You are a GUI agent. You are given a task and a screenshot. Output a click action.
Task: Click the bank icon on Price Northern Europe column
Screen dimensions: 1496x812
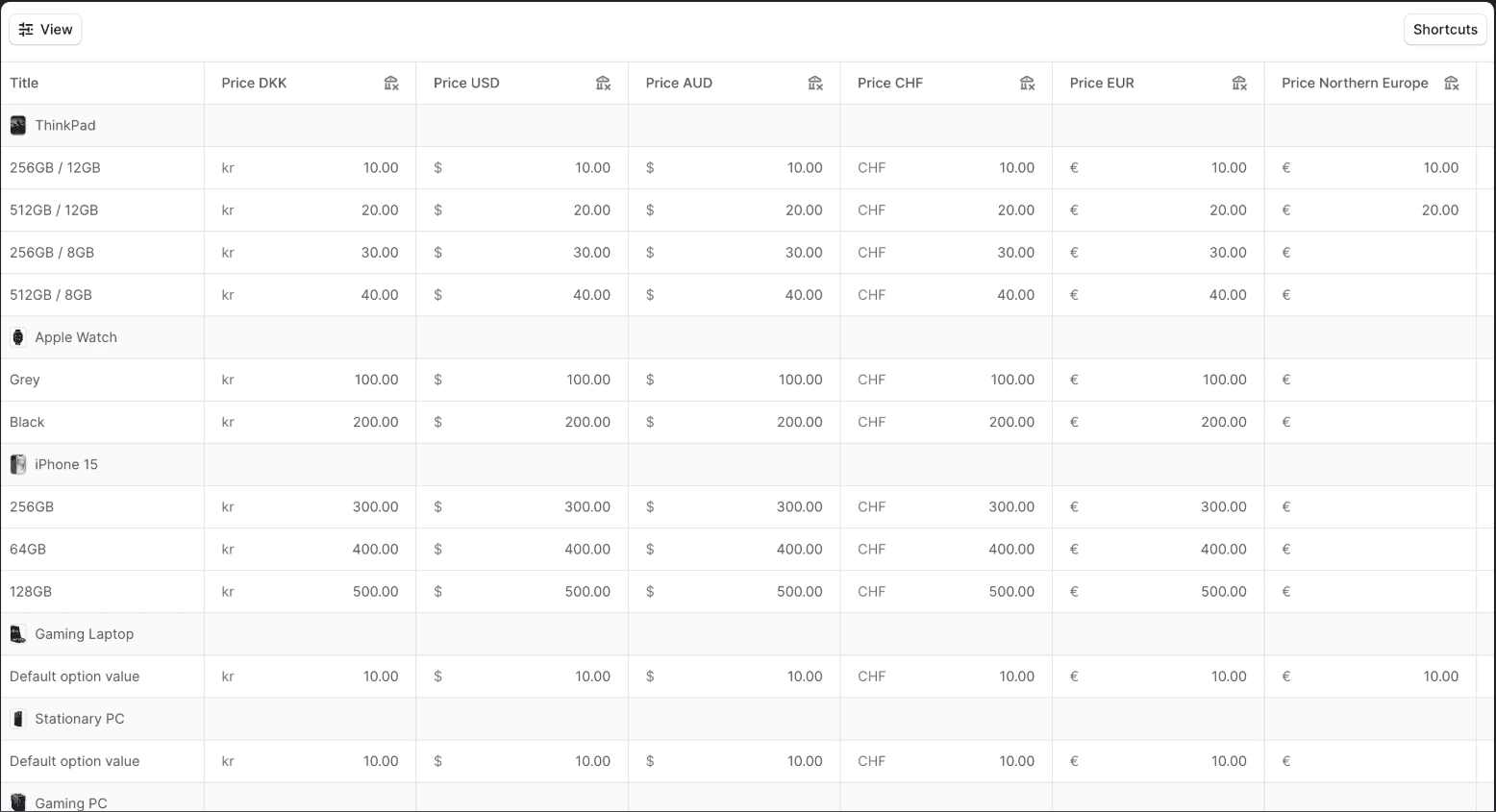pyautogui.click(x=1452, y=83)
